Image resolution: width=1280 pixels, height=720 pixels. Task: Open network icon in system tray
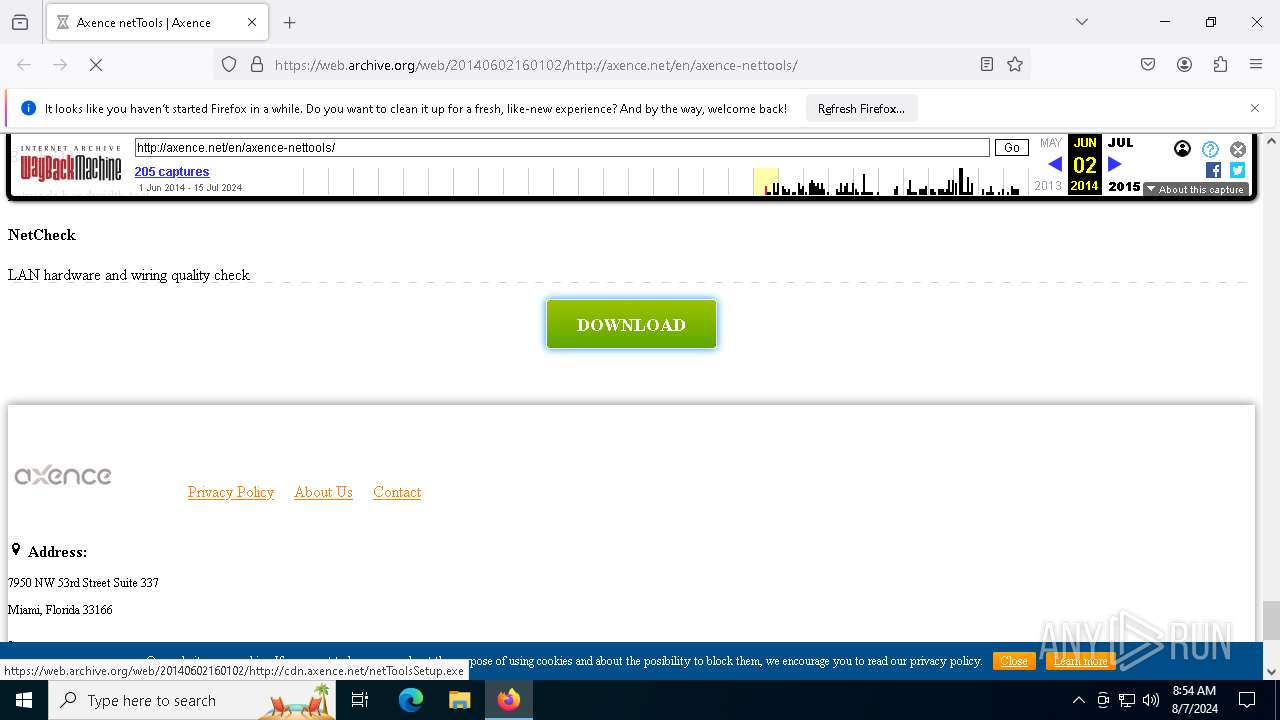1127,700
